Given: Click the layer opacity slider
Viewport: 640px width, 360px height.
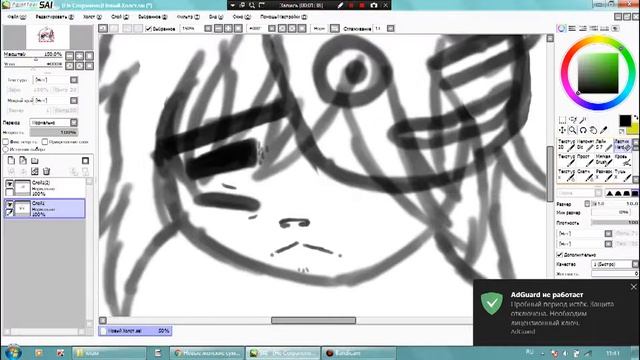Looking at the screenshot, I should 53,132.
